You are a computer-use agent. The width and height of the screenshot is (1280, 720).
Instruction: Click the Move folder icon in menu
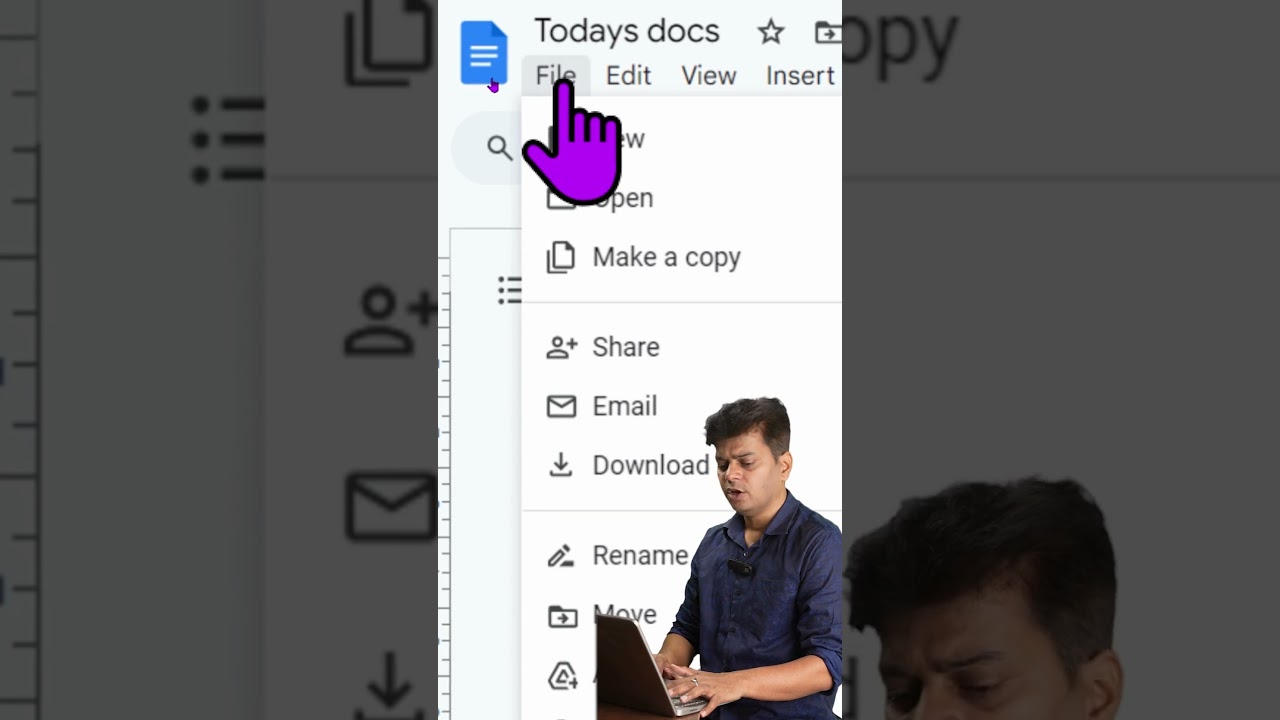click(562, 616)
